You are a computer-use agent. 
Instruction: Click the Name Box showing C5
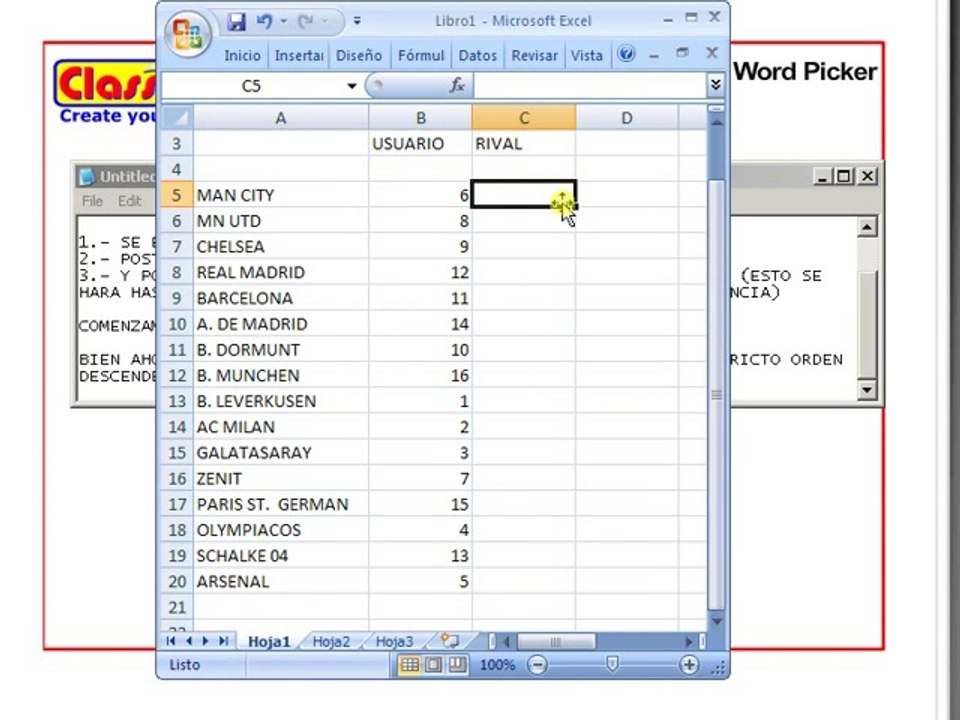251,86
